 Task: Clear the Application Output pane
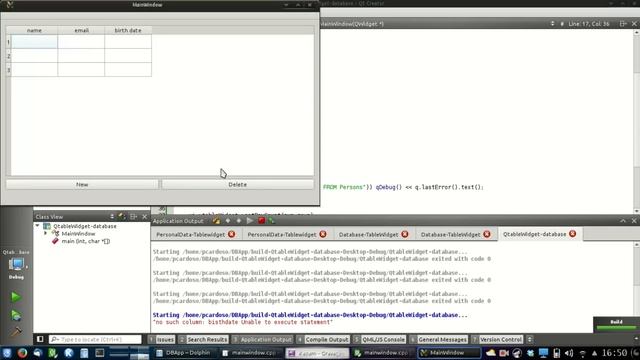coord(216,221)
